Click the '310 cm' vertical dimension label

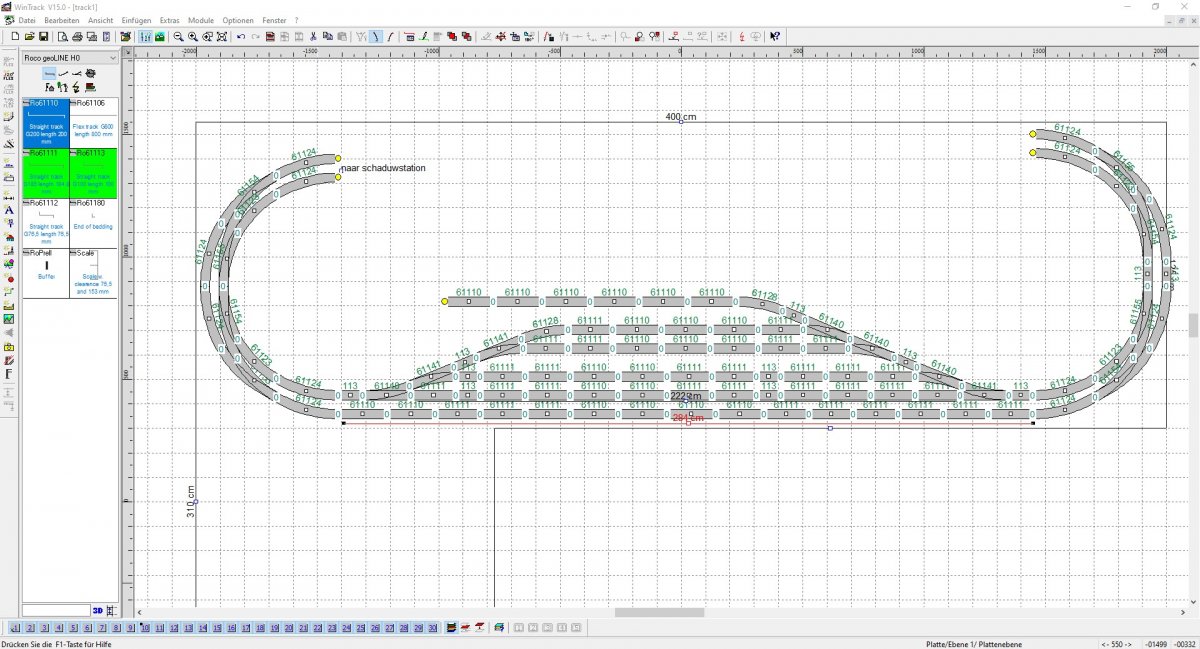(x=190, y=501)
